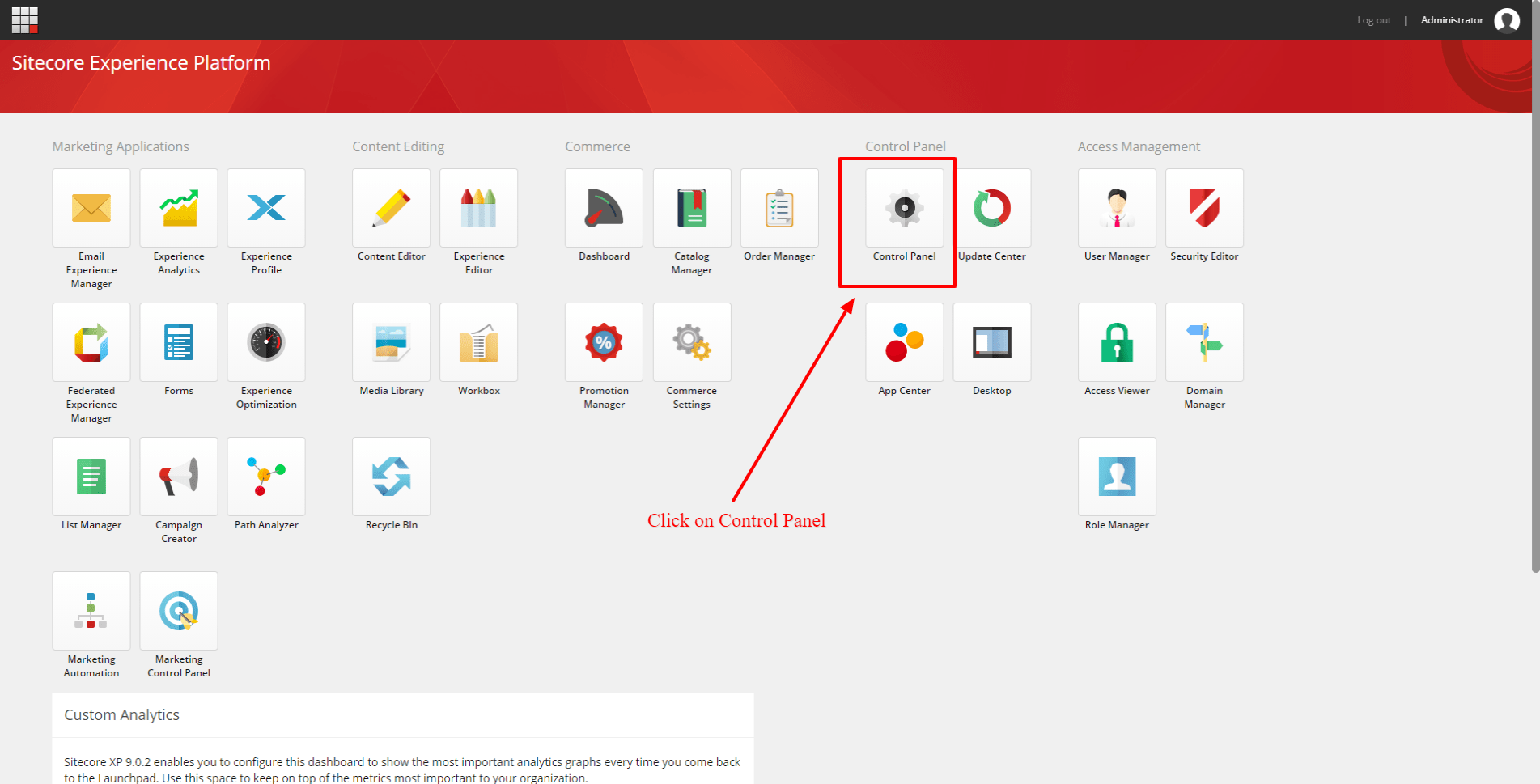Click the Administrator avatar picture

pos(1507,20)
